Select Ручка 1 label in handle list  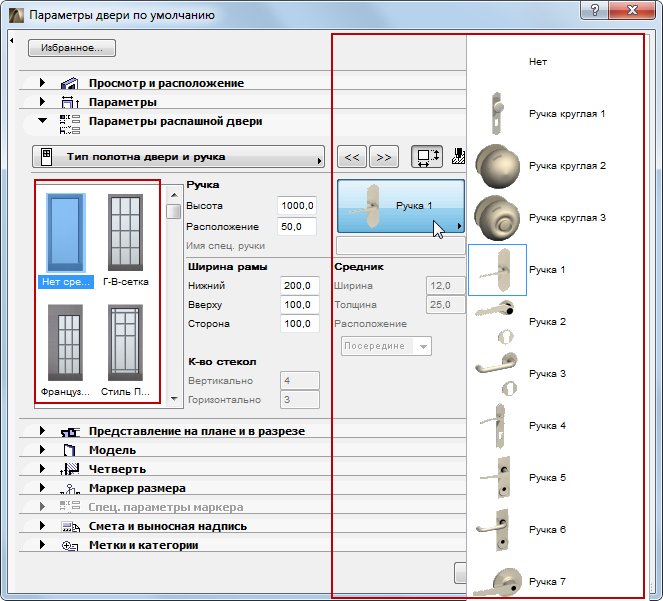(547, 270)
